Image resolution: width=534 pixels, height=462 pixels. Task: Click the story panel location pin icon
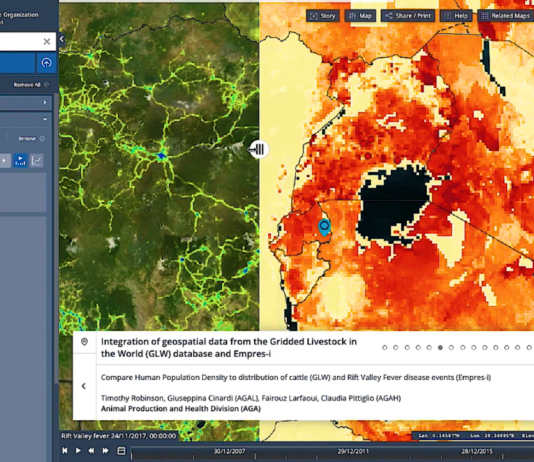click(84, 342)
